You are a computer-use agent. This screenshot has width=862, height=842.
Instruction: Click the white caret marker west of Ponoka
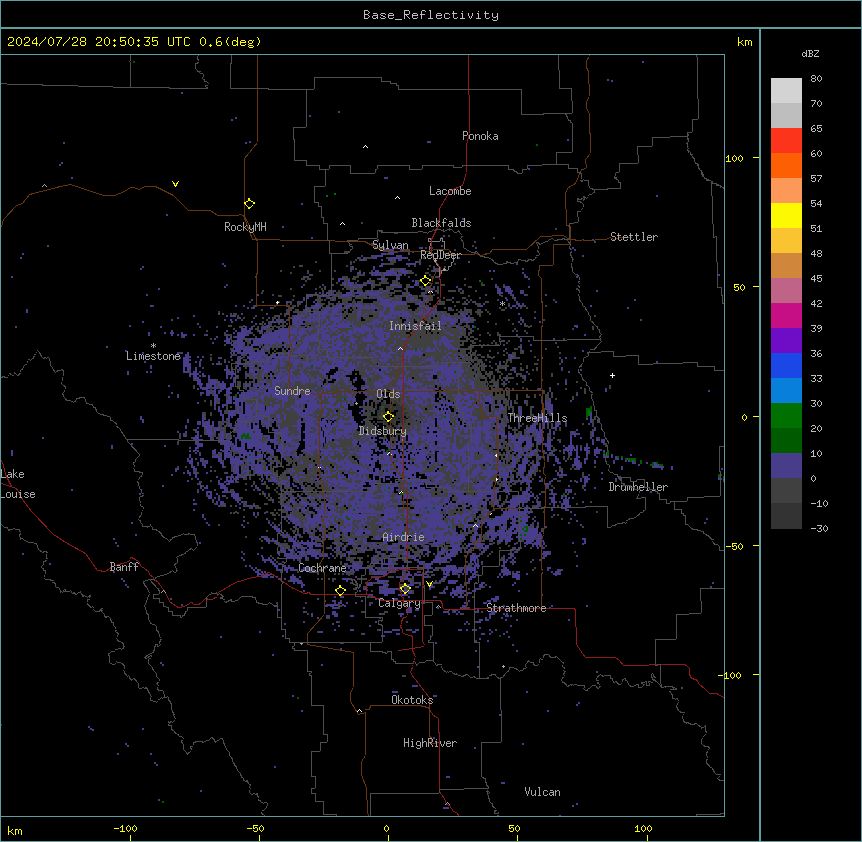pos(365,147)
